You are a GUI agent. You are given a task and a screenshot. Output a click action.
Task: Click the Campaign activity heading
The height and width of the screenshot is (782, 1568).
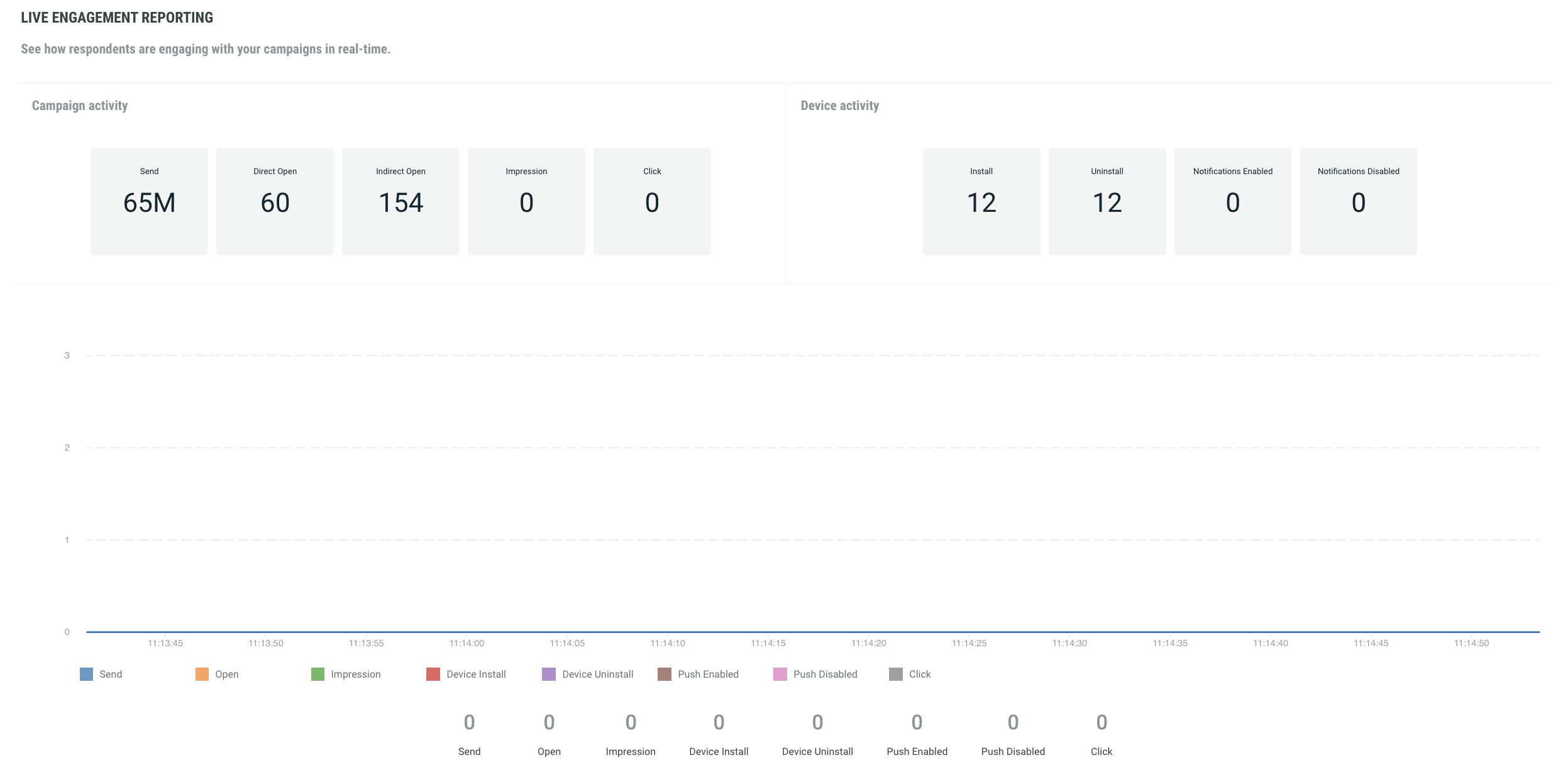(x=80, y=106)
